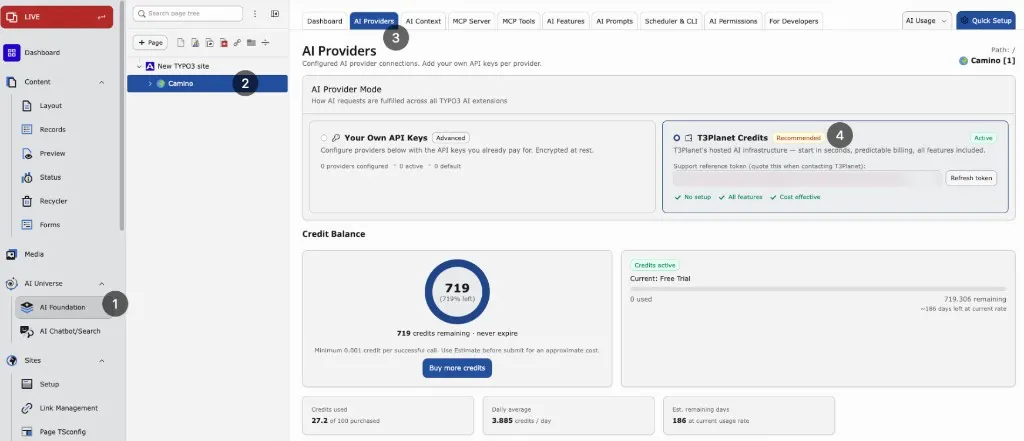This screenshot has width=1024, height=441.
Task: Click the shortcut page icon in tree toolbar
Action: [x=209, y=42]
